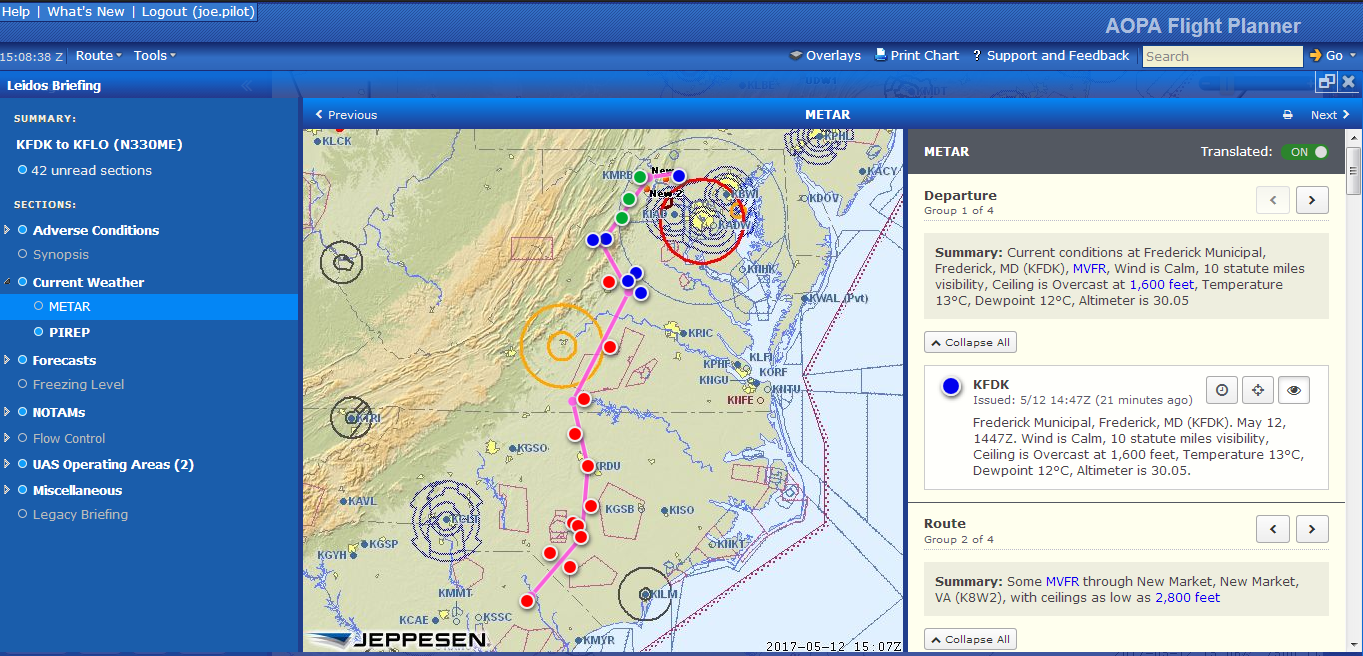Toggle read status of Synopsis section
This screenshot has width=1363, height=656.
(x=23, y=254)
